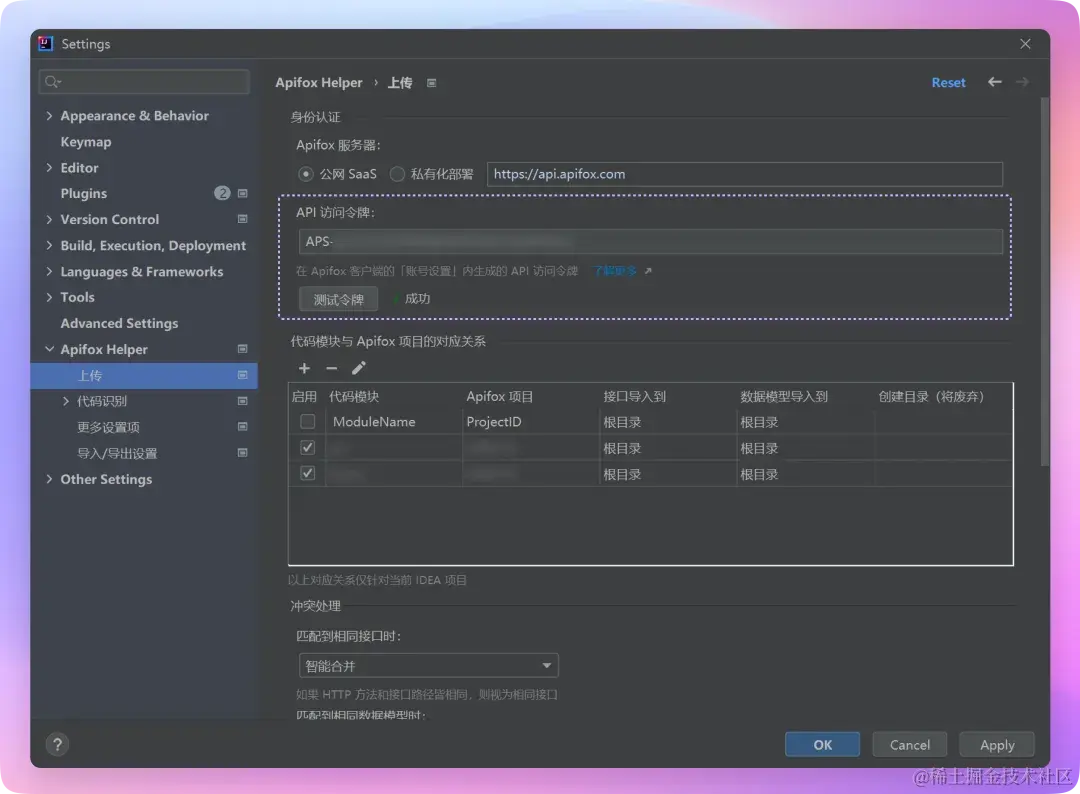Image resolution: width=1080 pixels, height=794 pixels.
Task: Click the Apply button
Action: 997,744
